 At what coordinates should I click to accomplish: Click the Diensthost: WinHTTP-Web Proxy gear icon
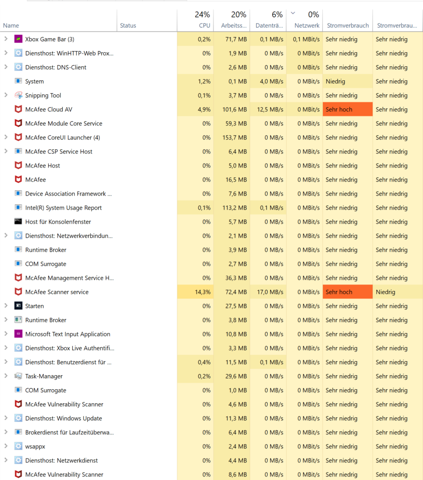(x=18, y=53)
